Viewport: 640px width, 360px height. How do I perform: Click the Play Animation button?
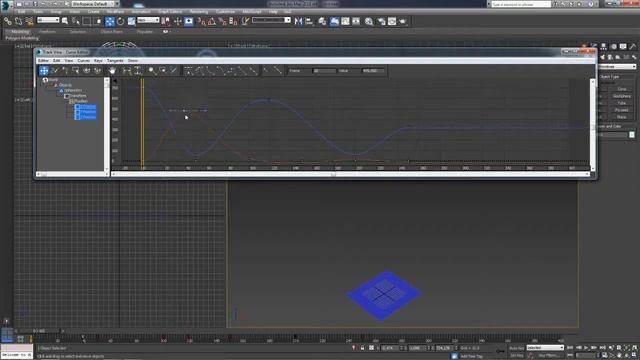point(587,348)
